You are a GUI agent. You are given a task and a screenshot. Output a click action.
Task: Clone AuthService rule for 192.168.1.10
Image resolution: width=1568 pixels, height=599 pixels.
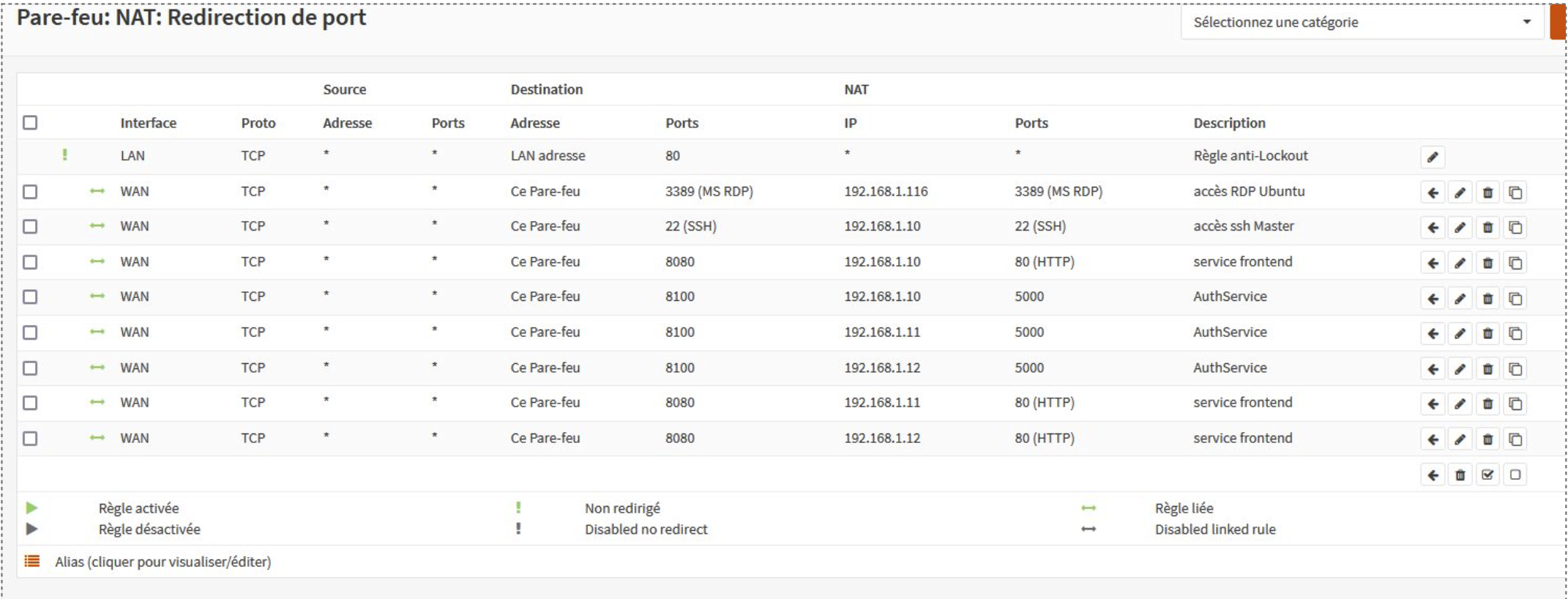[x=1515, y=299]
